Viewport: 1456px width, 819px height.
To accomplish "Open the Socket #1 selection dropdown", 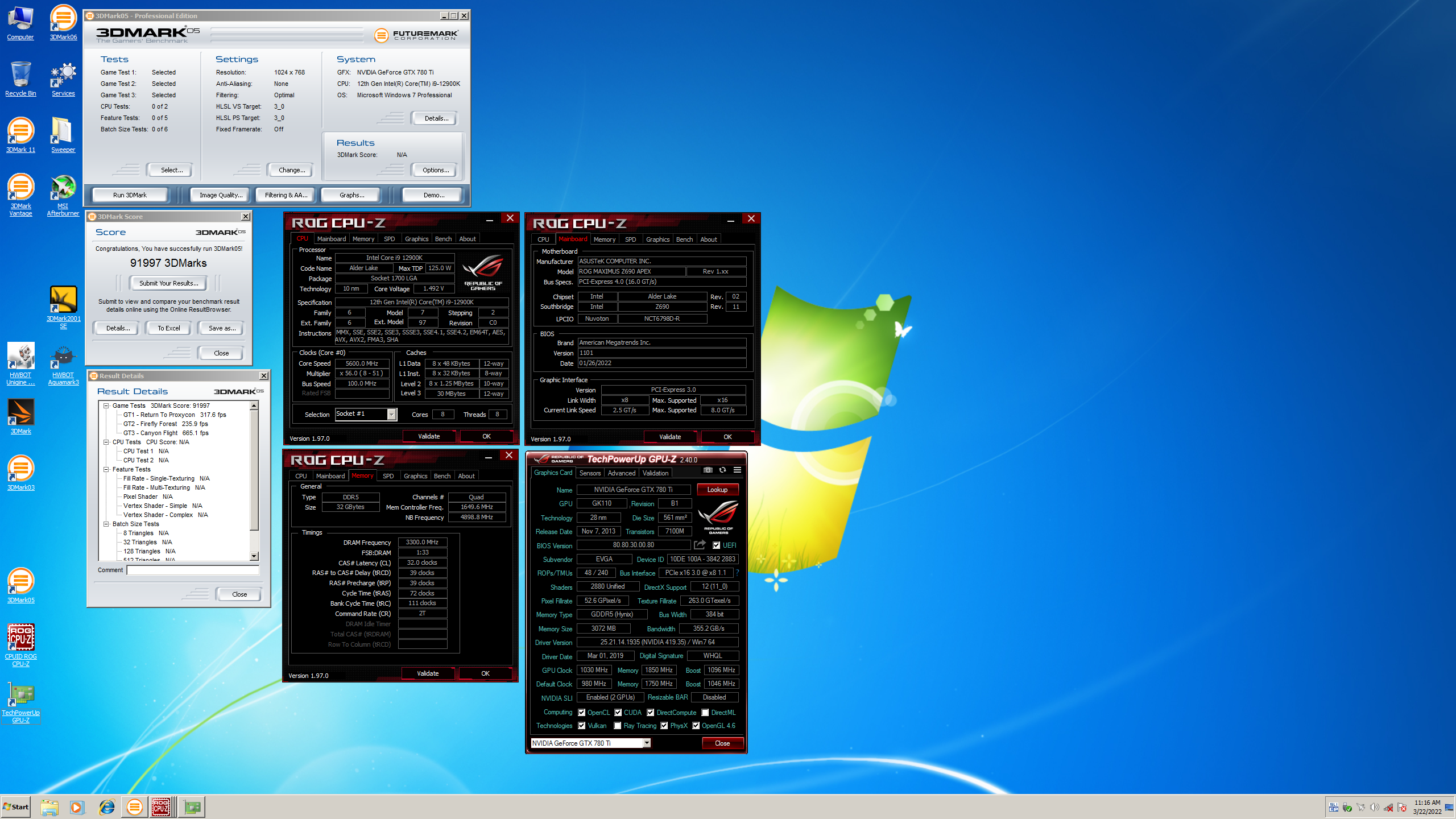I will [391, 414].
